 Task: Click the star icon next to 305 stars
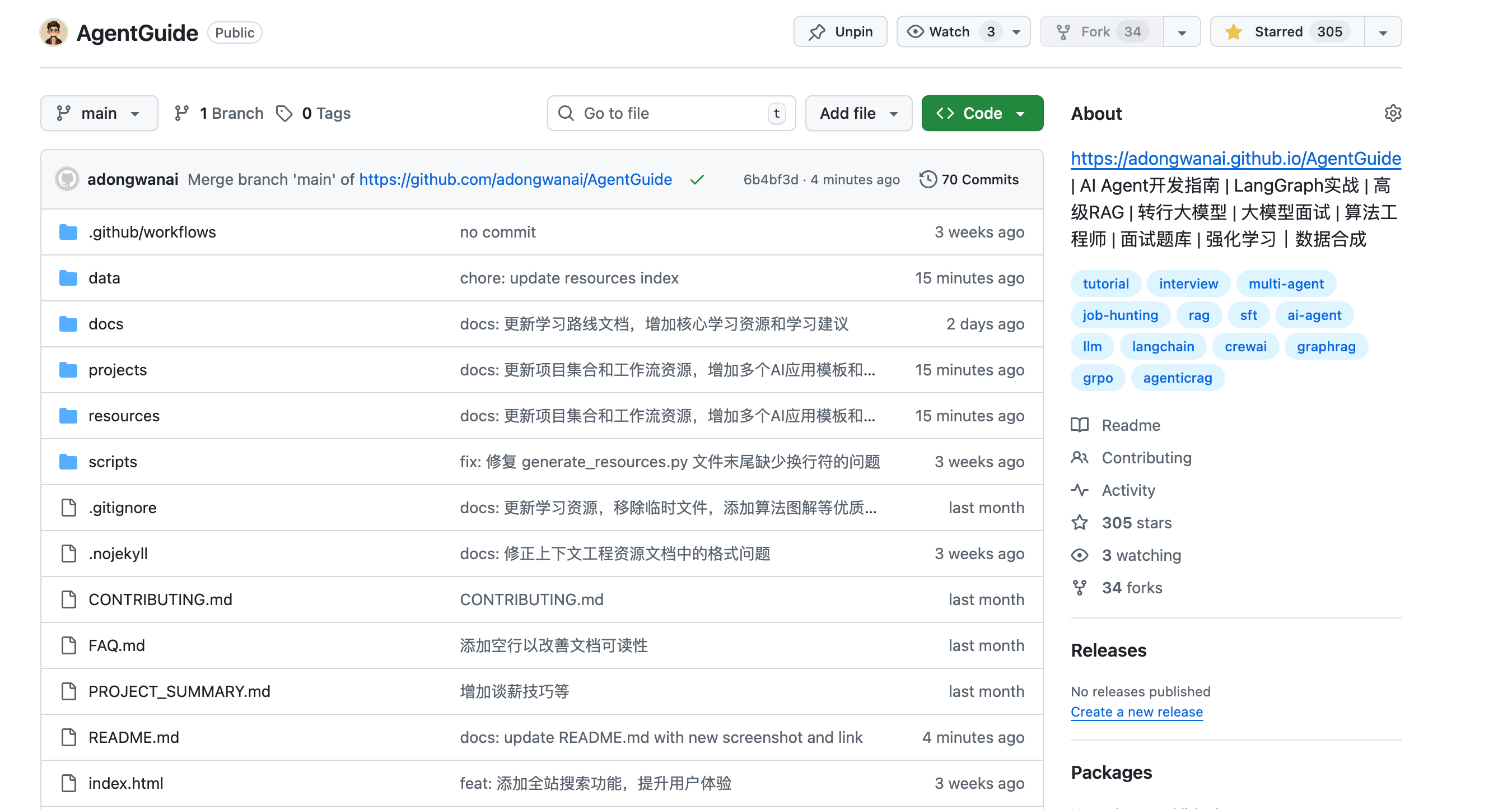coord(1080,523)
